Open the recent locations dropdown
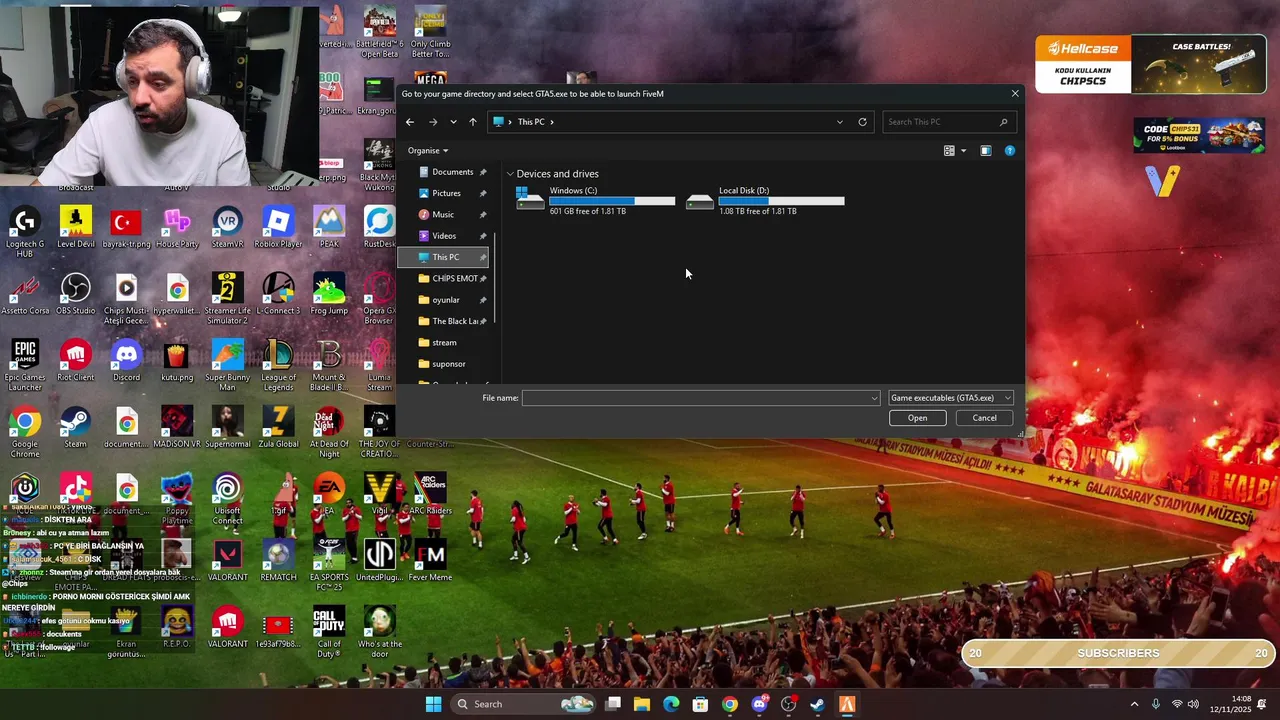 (453, 122)
